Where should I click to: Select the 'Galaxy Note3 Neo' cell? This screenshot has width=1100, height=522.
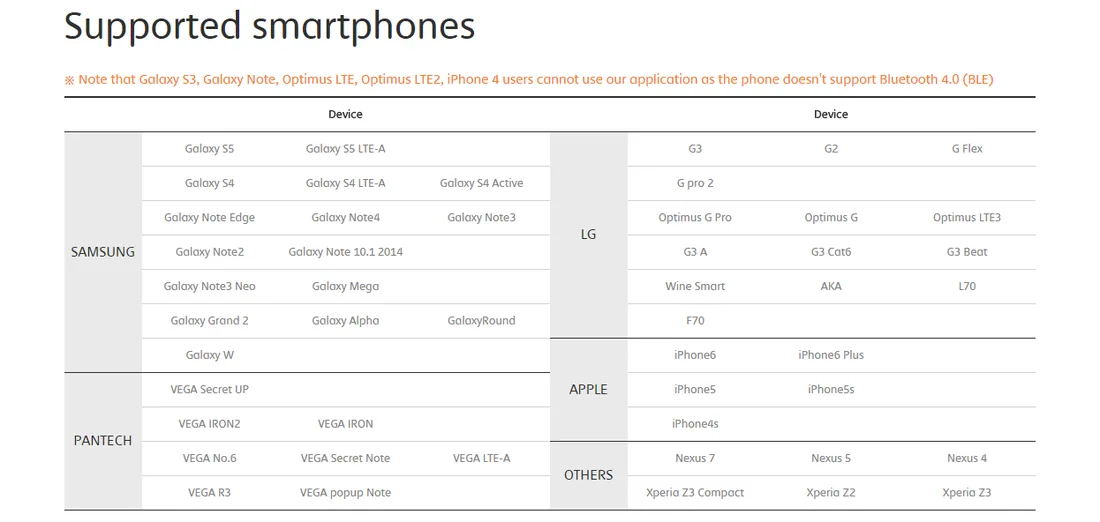pyautogui.click(x=210, y=286)
